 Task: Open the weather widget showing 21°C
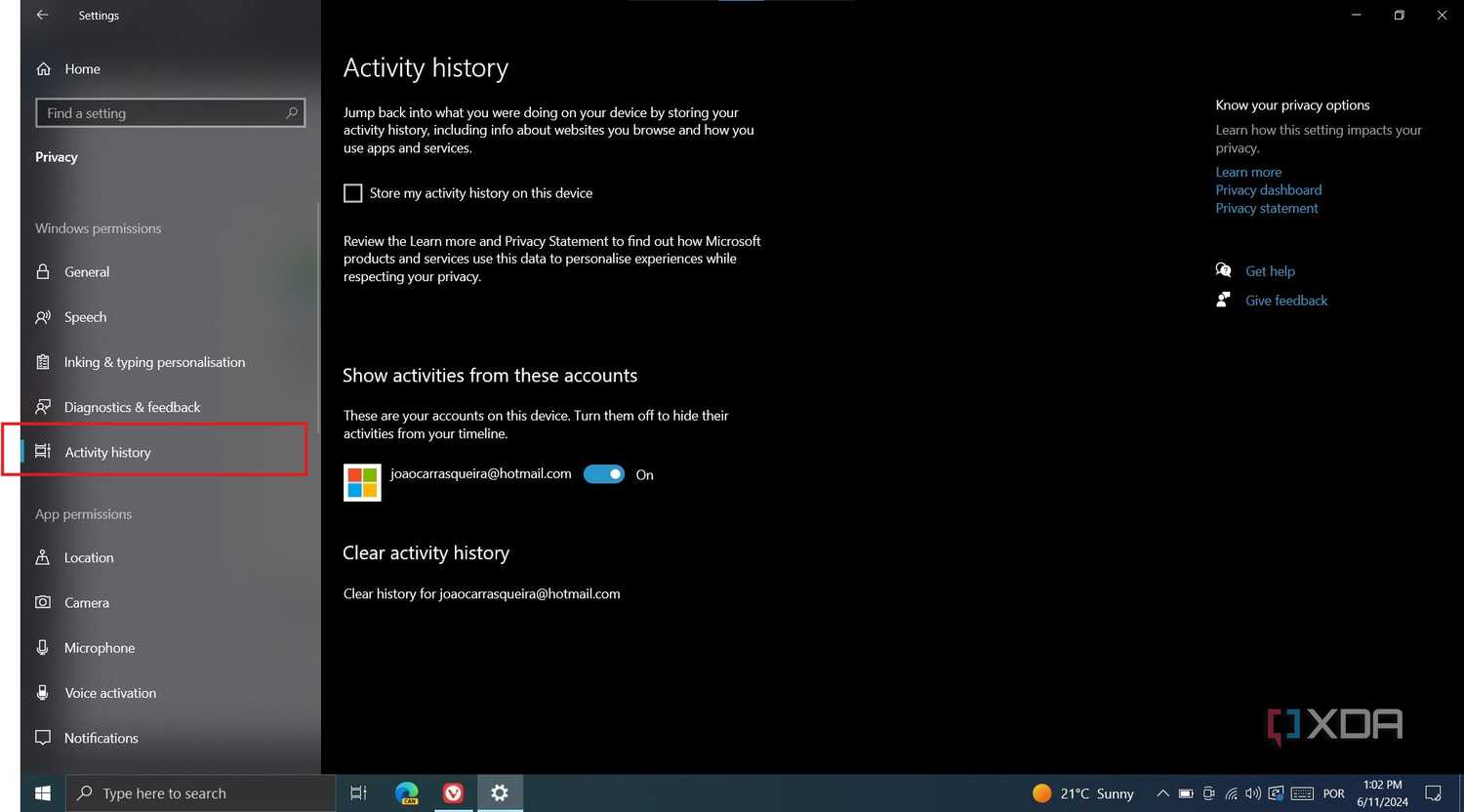click(1083, 793)
